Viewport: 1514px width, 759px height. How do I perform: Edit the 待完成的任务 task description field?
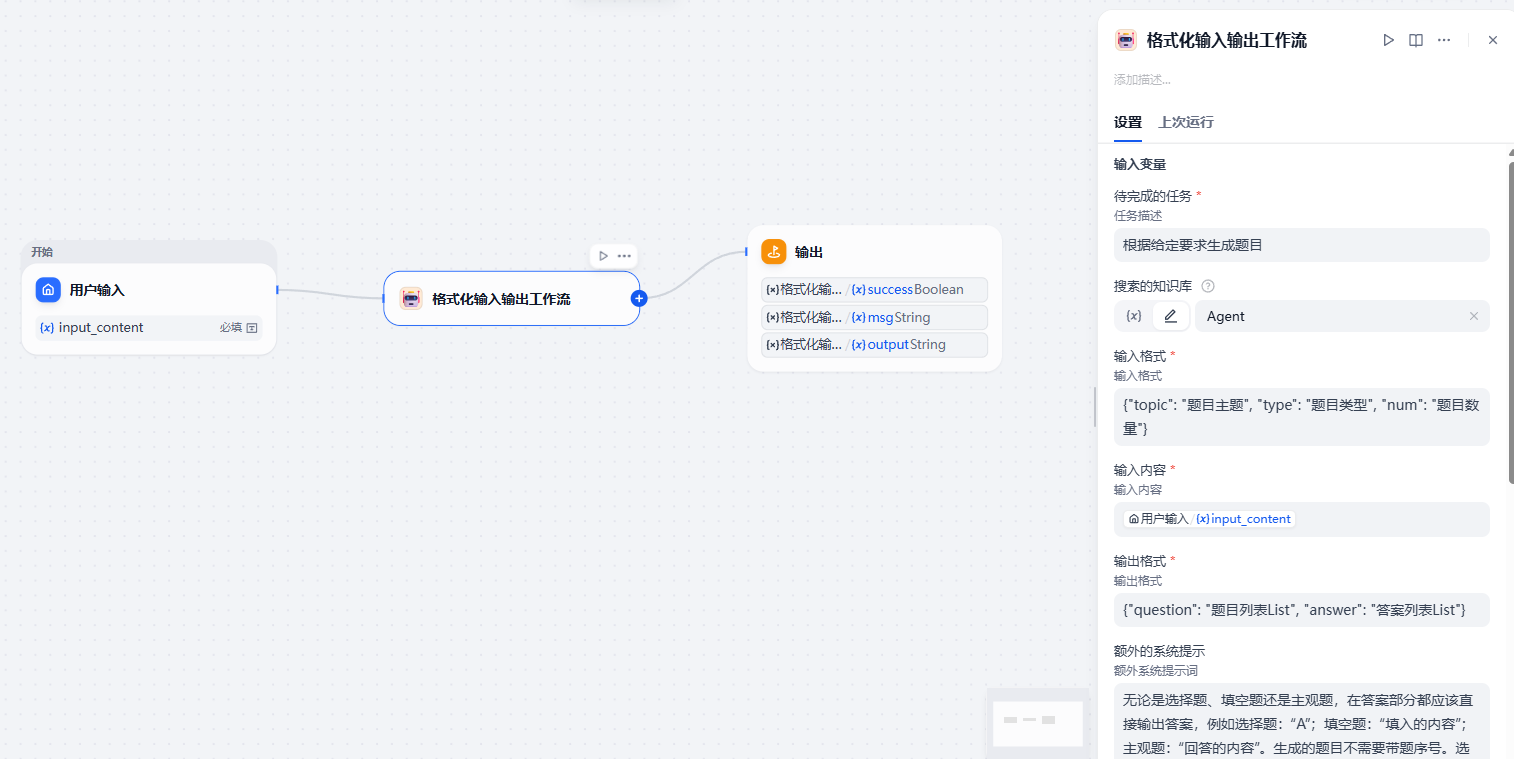pyautogui.click(x=1301, y=245)
